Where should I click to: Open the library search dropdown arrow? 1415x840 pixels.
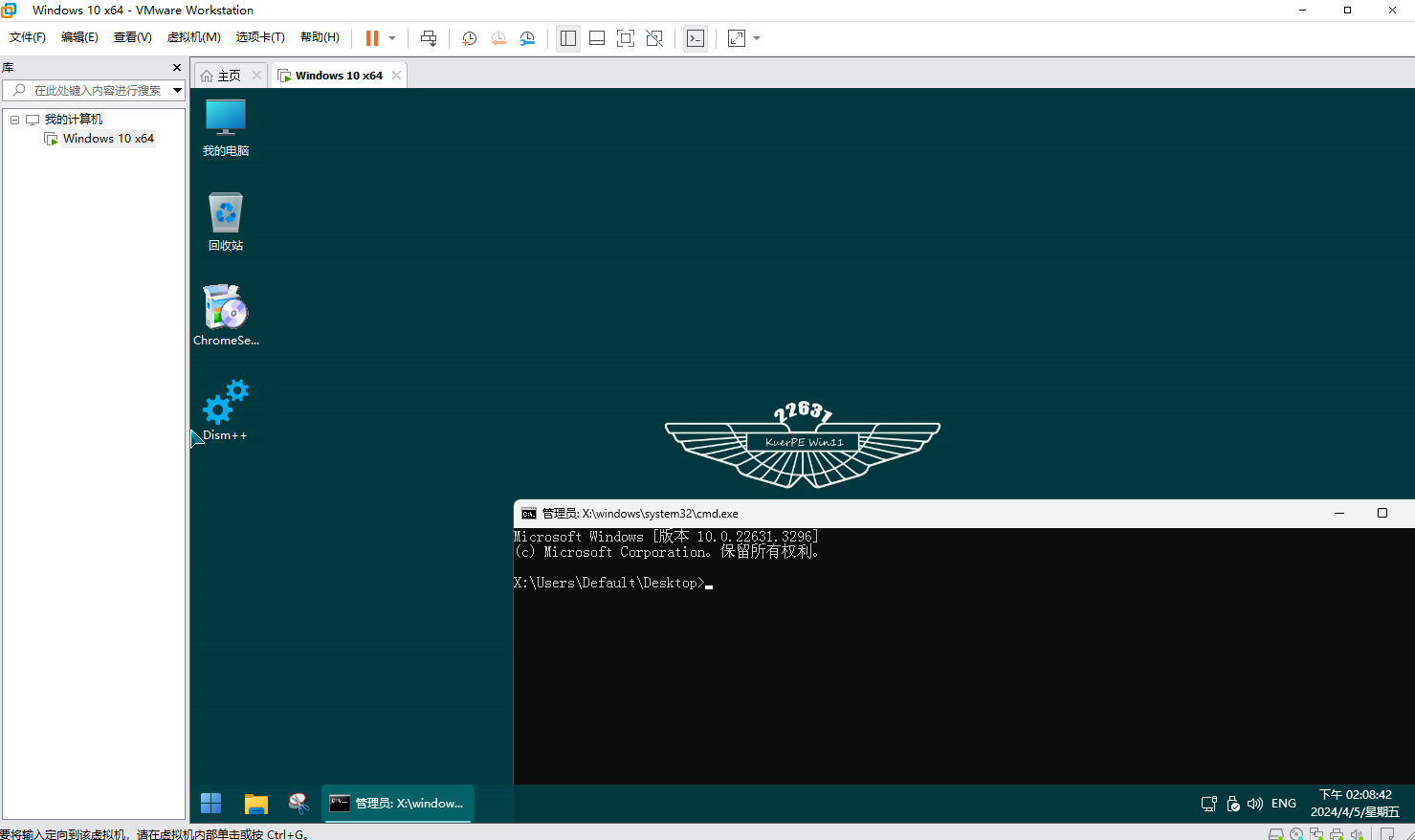[177, 90]
